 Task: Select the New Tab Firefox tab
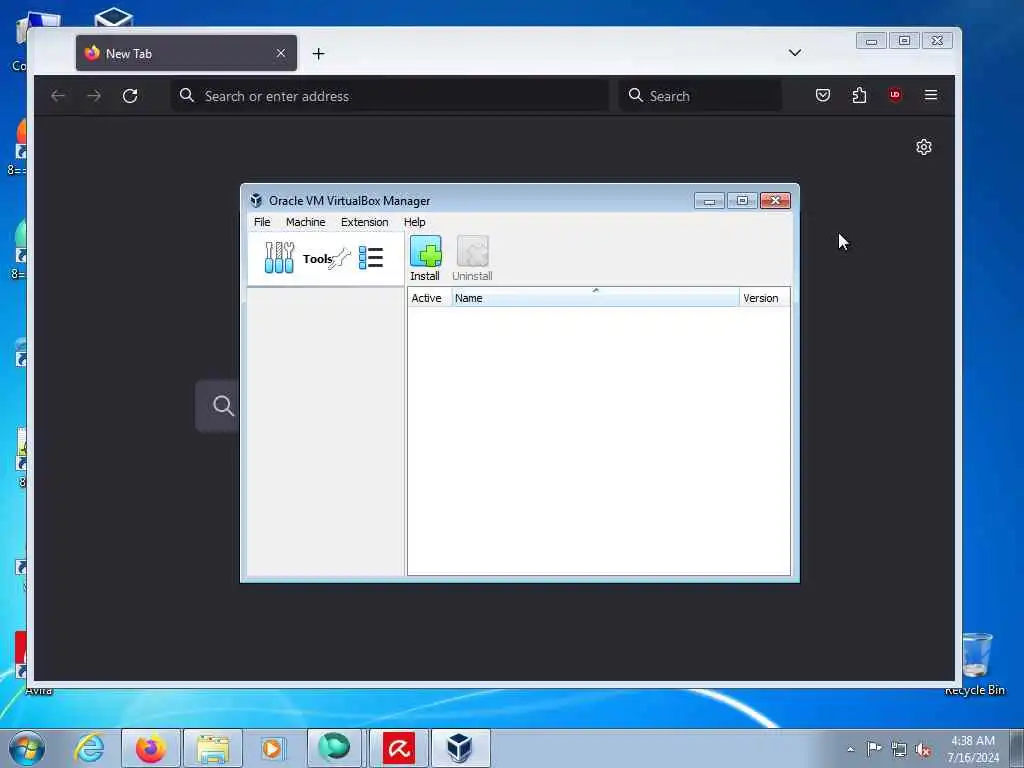pos(186,54)
